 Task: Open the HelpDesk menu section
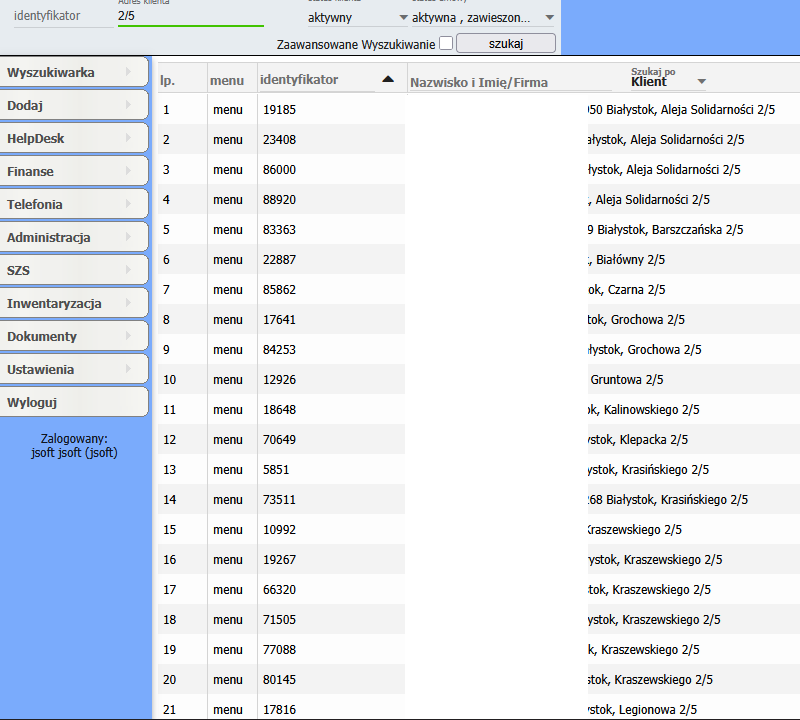[74, 138]
